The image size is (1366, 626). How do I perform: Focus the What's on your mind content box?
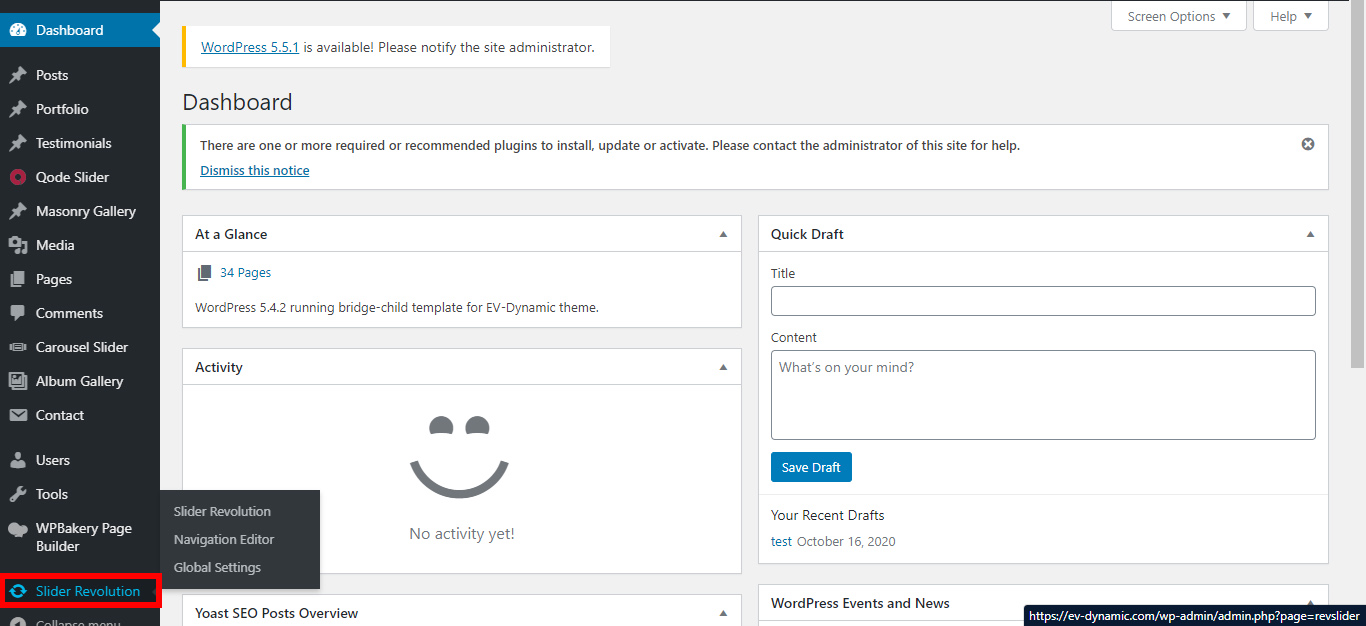click(1043, 395)
